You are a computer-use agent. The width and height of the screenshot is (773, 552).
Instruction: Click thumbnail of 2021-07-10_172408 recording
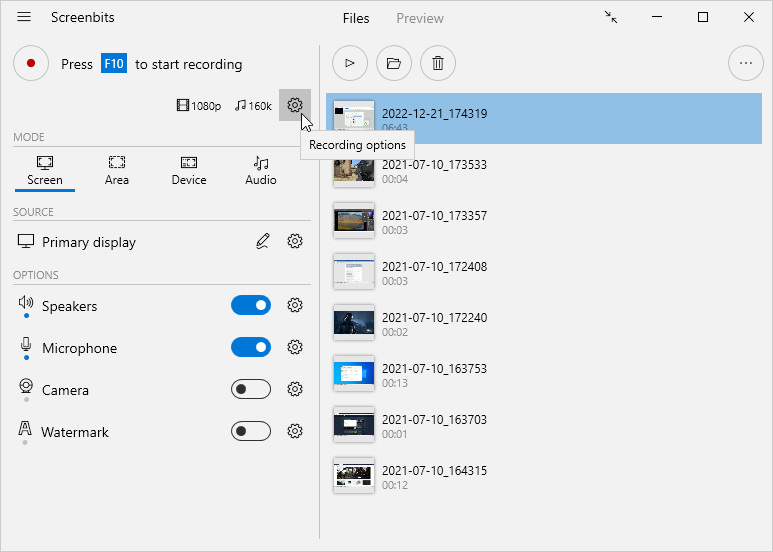pyautogui.click(x=354, y=272)
